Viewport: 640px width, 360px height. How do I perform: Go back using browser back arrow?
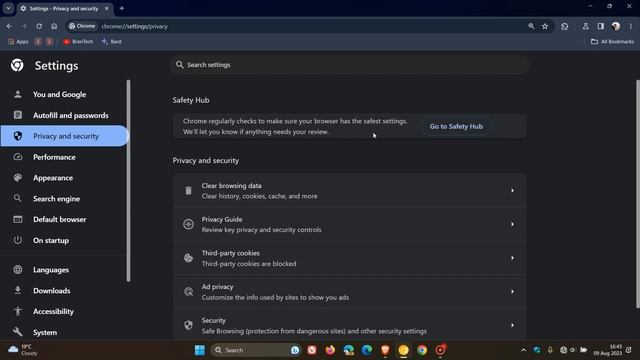click(9, 26)
